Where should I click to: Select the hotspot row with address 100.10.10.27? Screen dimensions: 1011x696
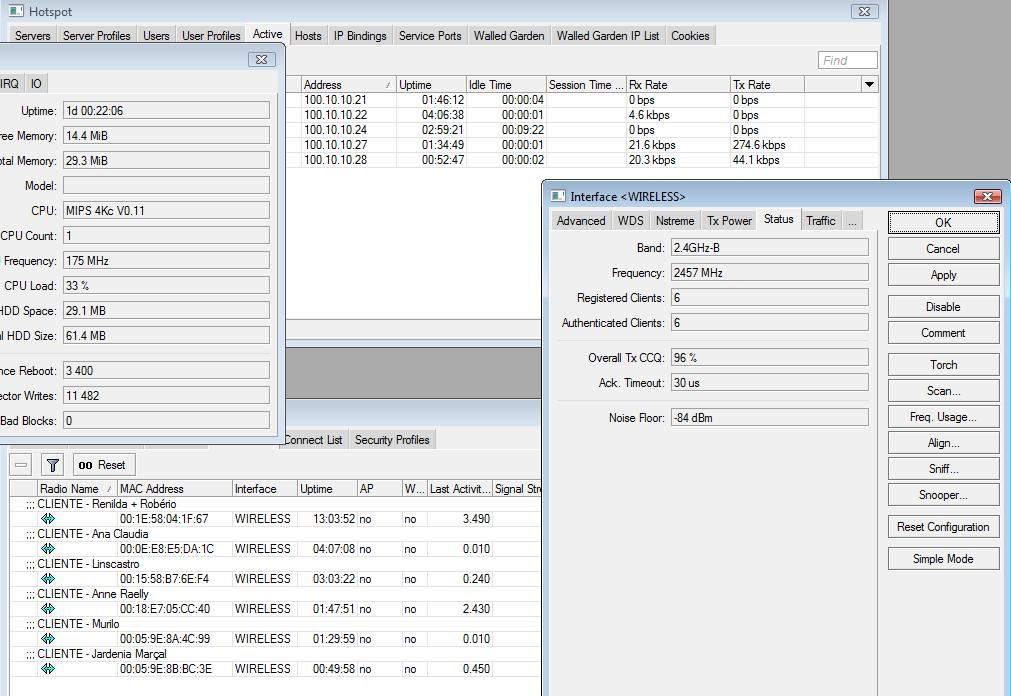point(335,145)
